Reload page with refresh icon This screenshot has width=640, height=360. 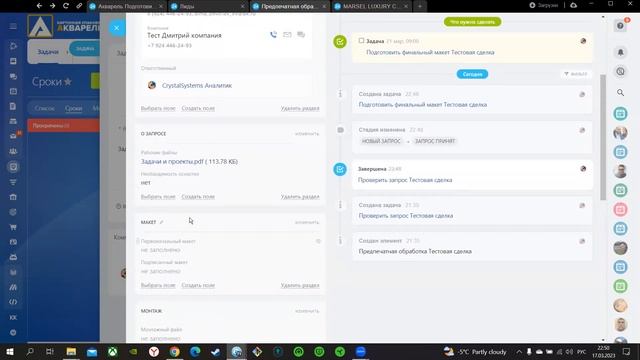65,6
